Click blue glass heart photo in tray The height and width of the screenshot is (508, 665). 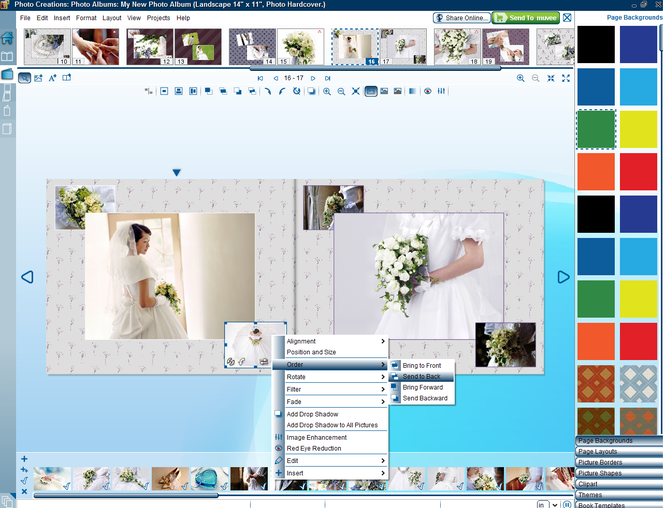pyautogui.click(x=209, y=479)
